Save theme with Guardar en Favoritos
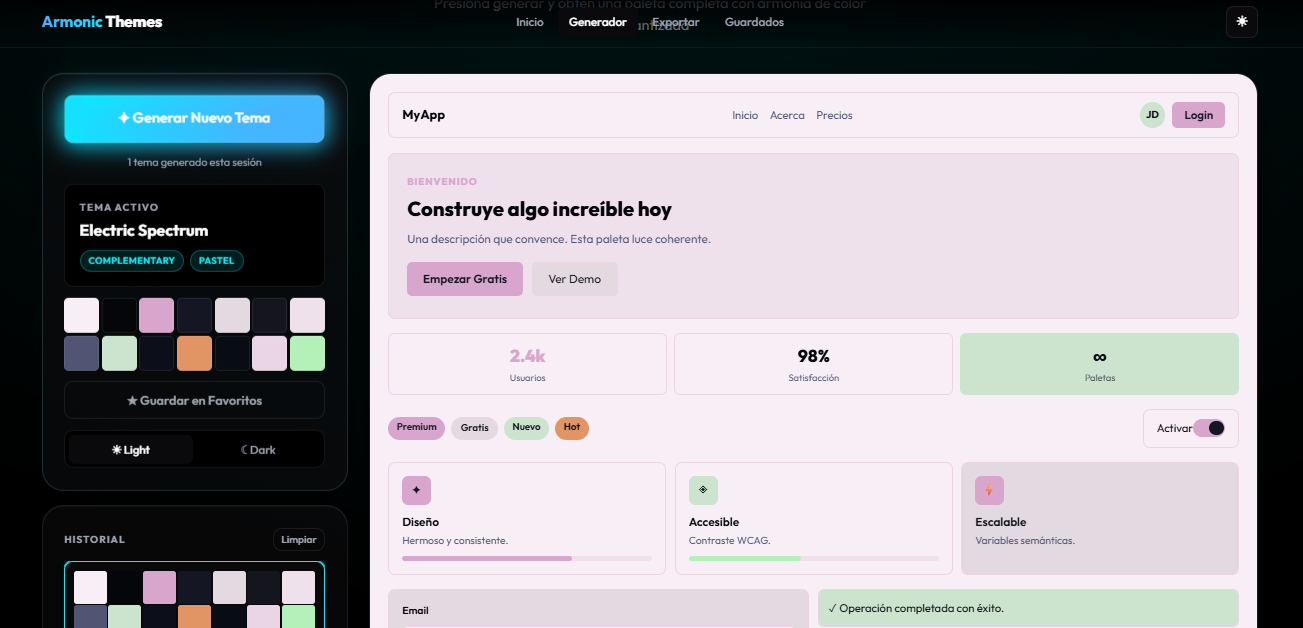This screenshot has width=1303, height=628. [x=194, y=400]
